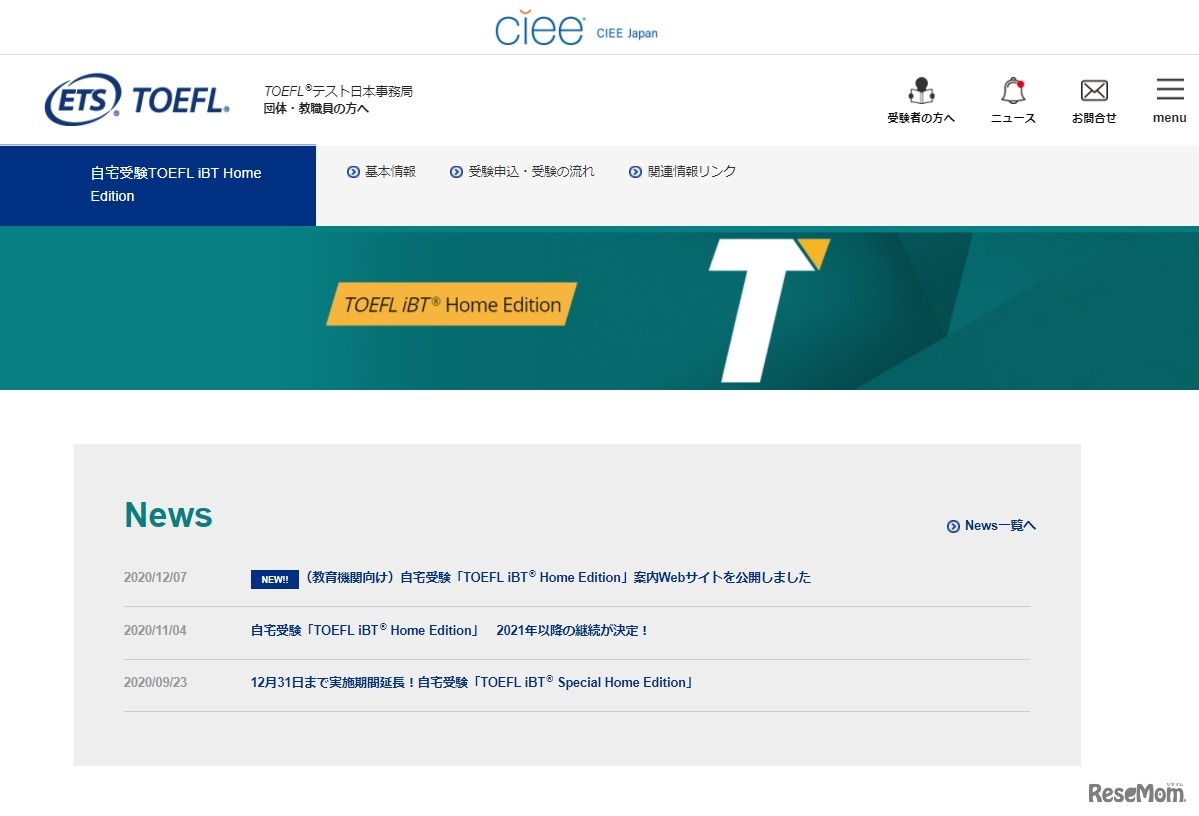Click the date 2020/11/04

pyautogui.click(x=155, y=630)
